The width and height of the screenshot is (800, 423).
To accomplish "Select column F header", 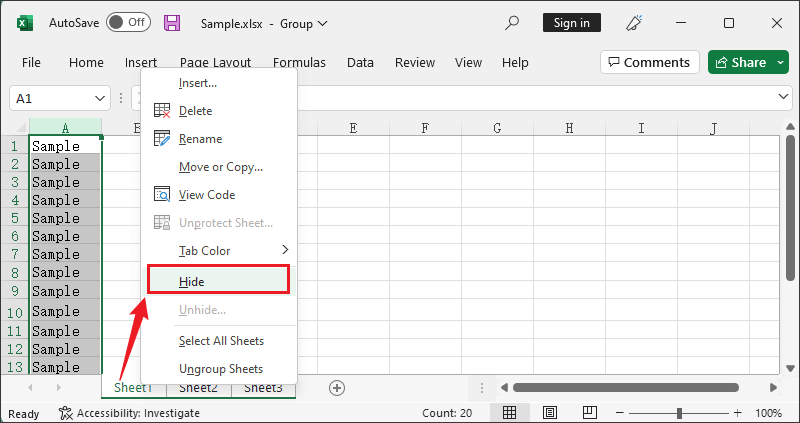I will [425, 128].
